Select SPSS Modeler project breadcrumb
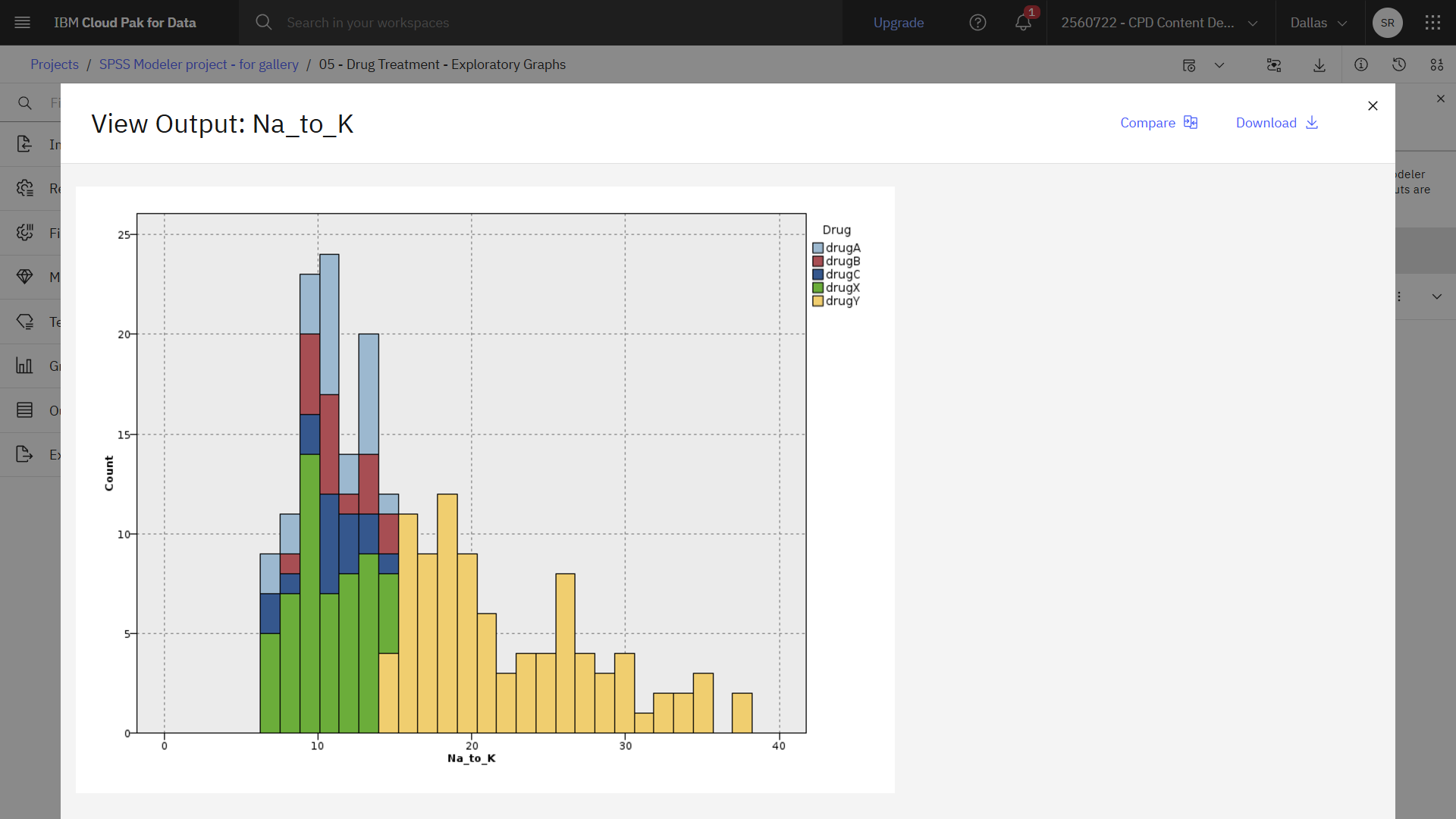Viewport: 1456px width, 819px height. tap(199, 64)
